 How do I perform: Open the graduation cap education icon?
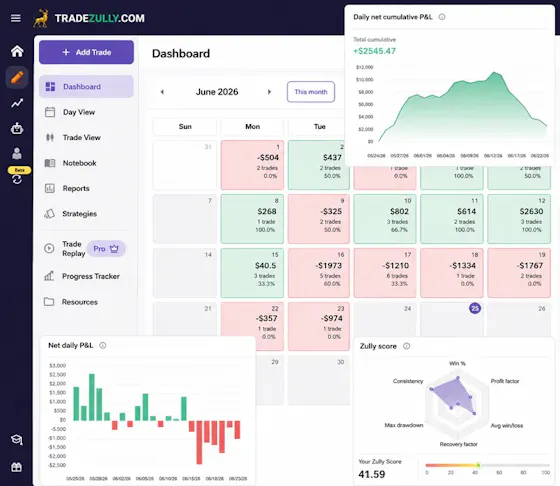click(x=17, y=440)
